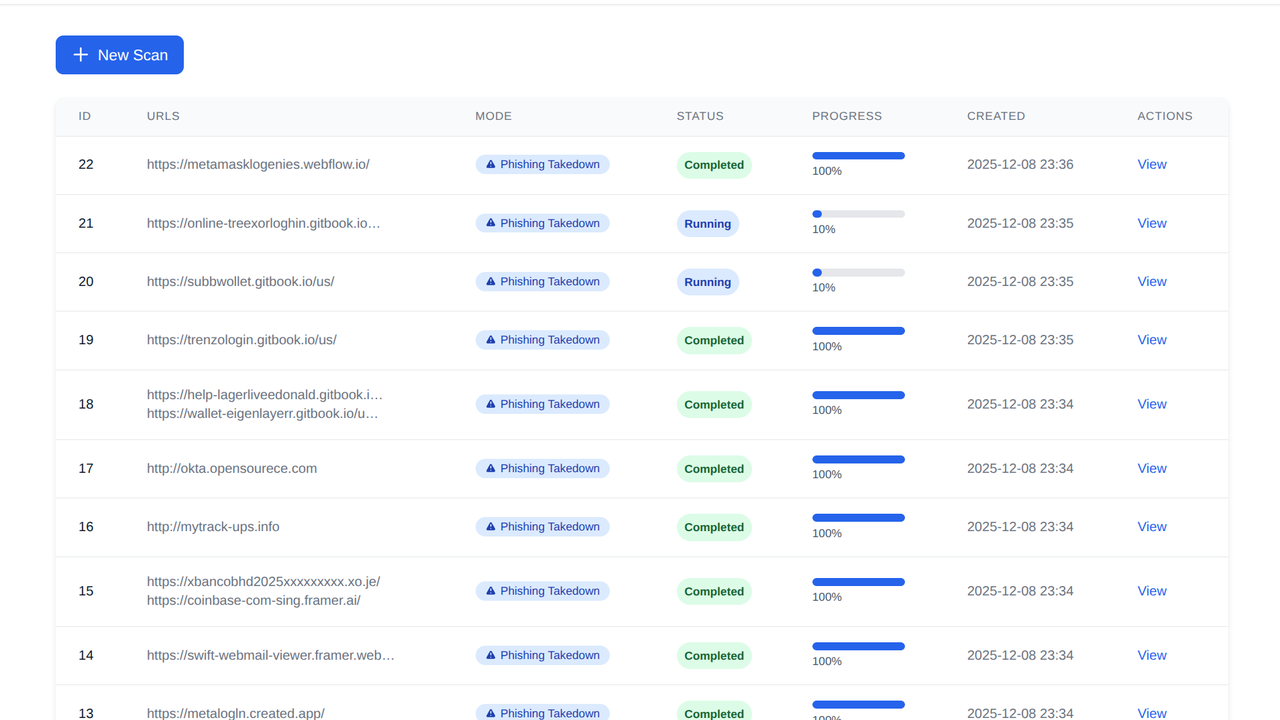Click warning icon in scan 15 mode badge
This screenshot has height=720, width=1280.
click(x=491, y=591)
